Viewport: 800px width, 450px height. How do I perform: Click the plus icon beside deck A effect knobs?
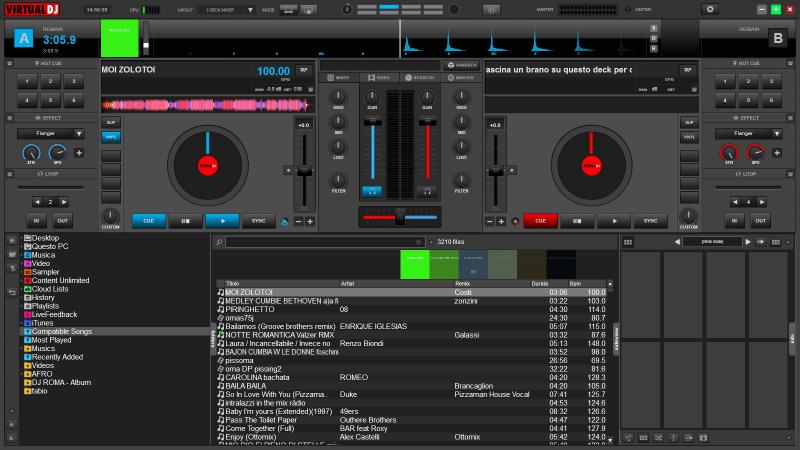coord(79,153)
